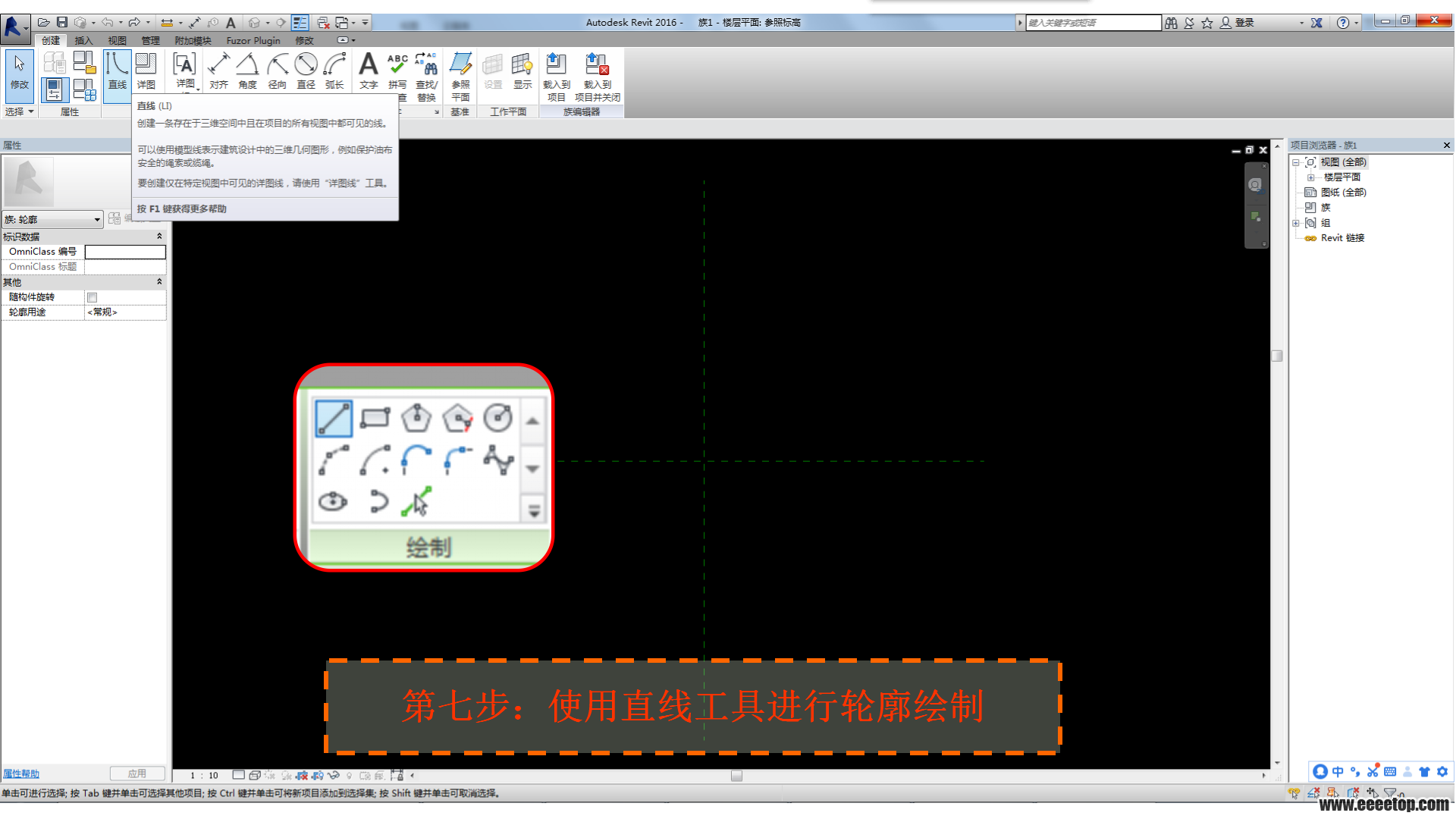Select the 参照平面 reference plane tool

pos(460,76)
